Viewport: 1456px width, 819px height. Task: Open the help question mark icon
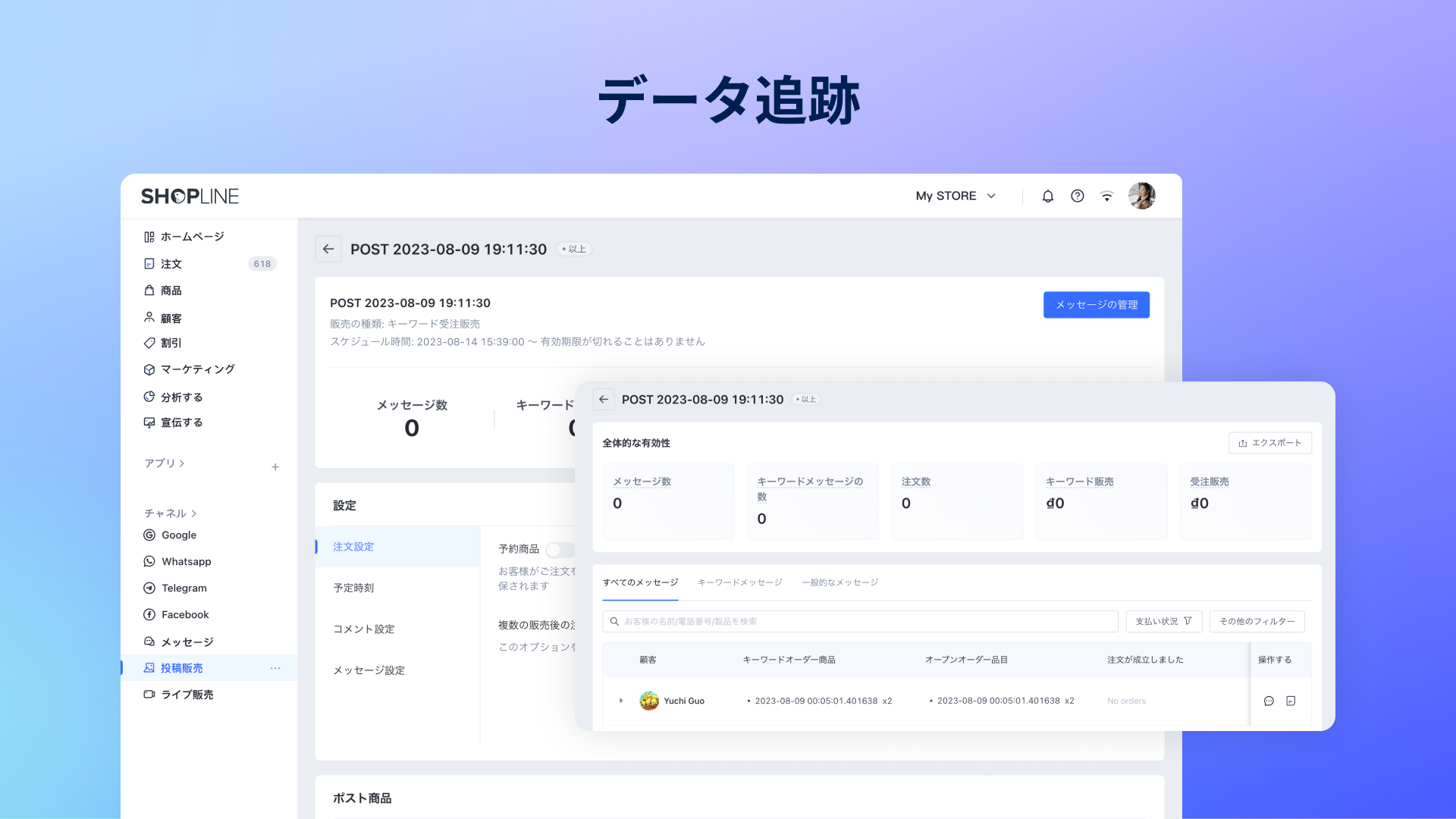(1077, 196)
